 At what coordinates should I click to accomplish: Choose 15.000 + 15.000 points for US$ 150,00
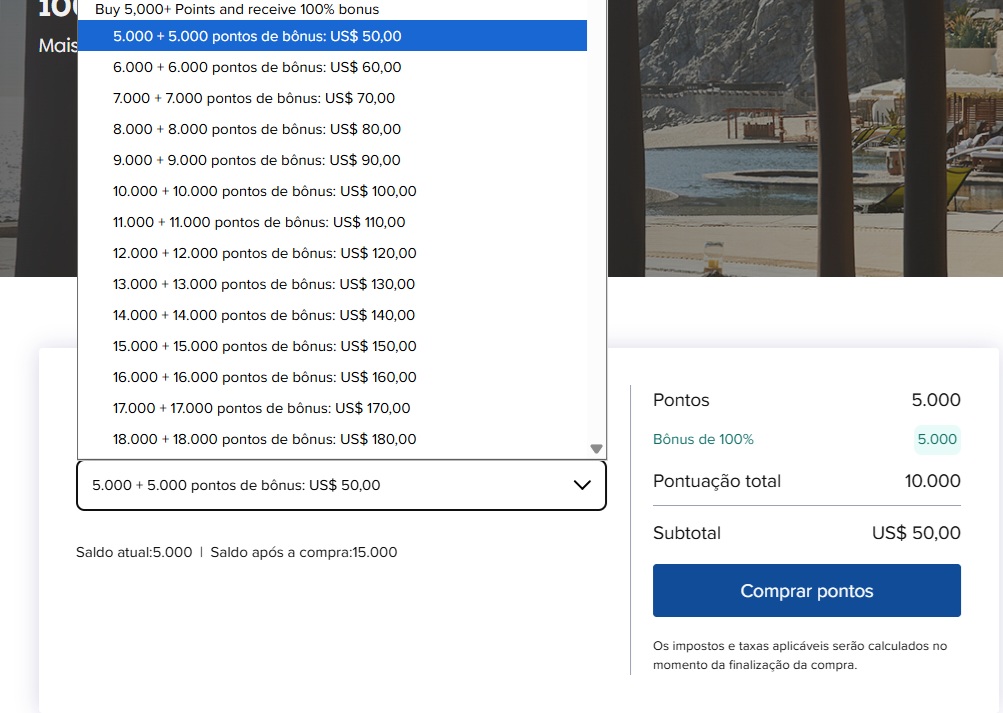pos(265,346)
